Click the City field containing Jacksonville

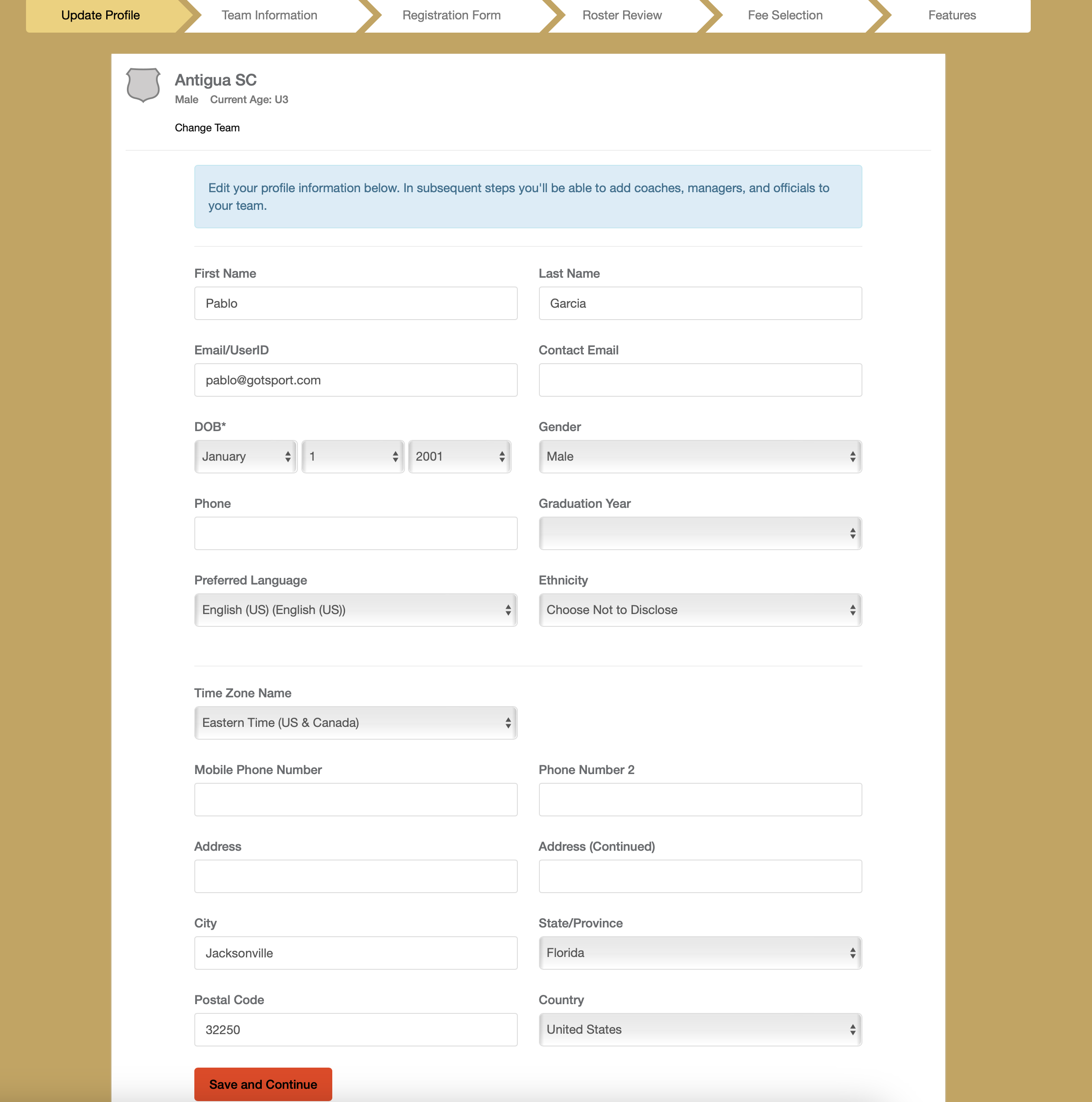coord(356,953)
